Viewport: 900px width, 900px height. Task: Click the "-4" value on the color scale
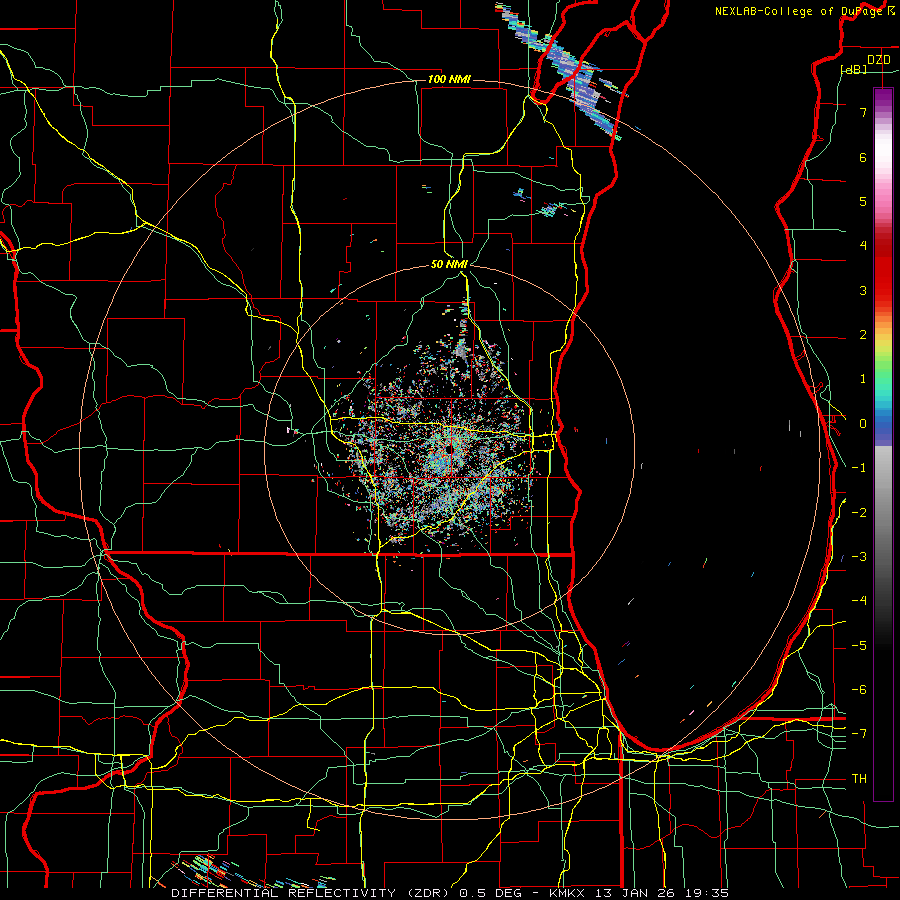859,601
